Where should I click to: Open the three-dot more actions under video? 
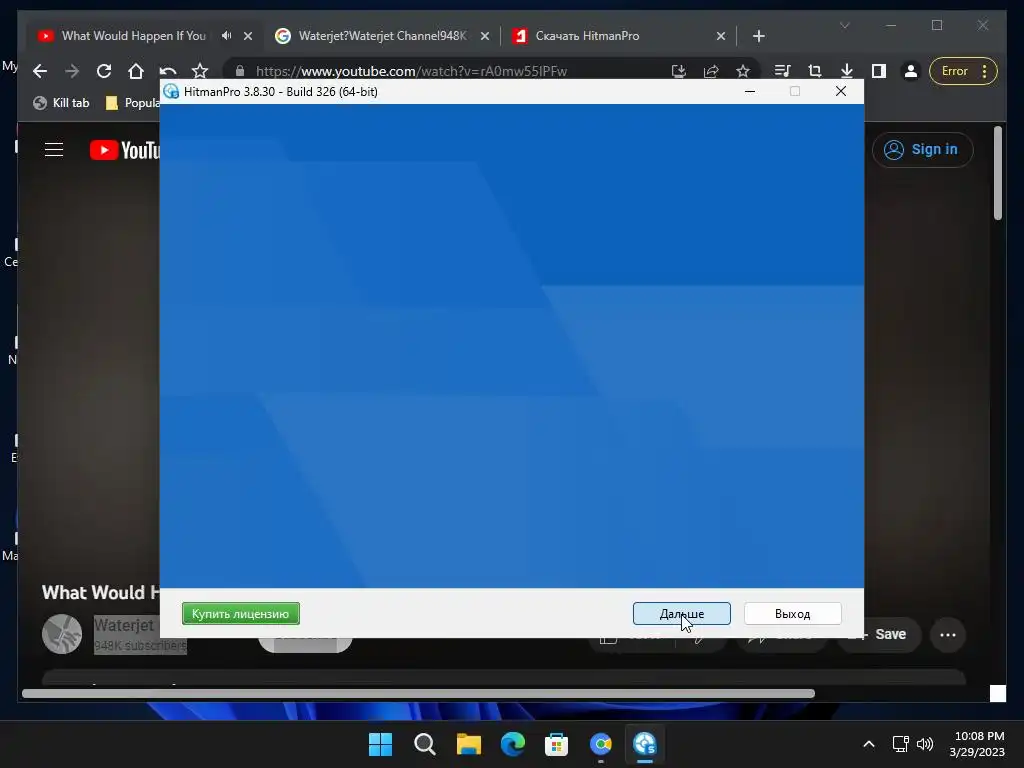pyautogui.click(x=948, y=634)
